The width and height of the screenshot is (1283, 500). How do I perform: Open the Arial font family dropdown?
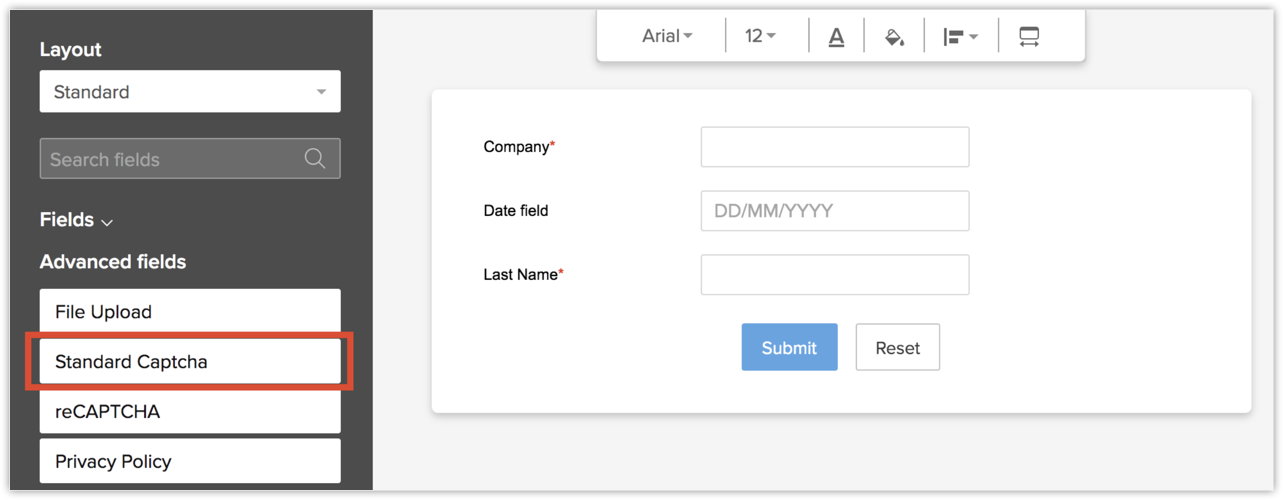pos(667,37)
